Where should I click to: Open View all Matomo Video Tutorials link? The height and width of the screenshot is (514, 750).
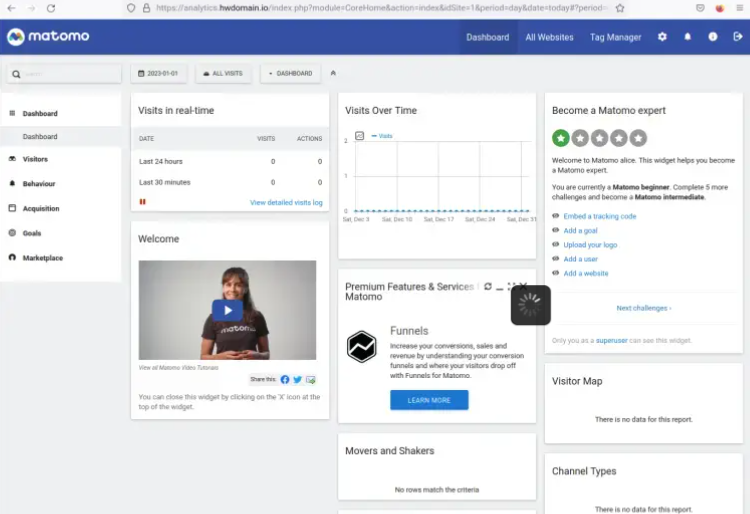click(178, 368)
